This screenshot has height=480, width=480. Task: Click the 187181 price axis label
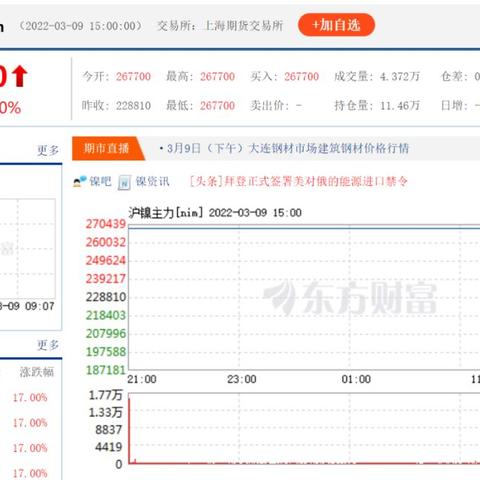click(x=106, y=370)
